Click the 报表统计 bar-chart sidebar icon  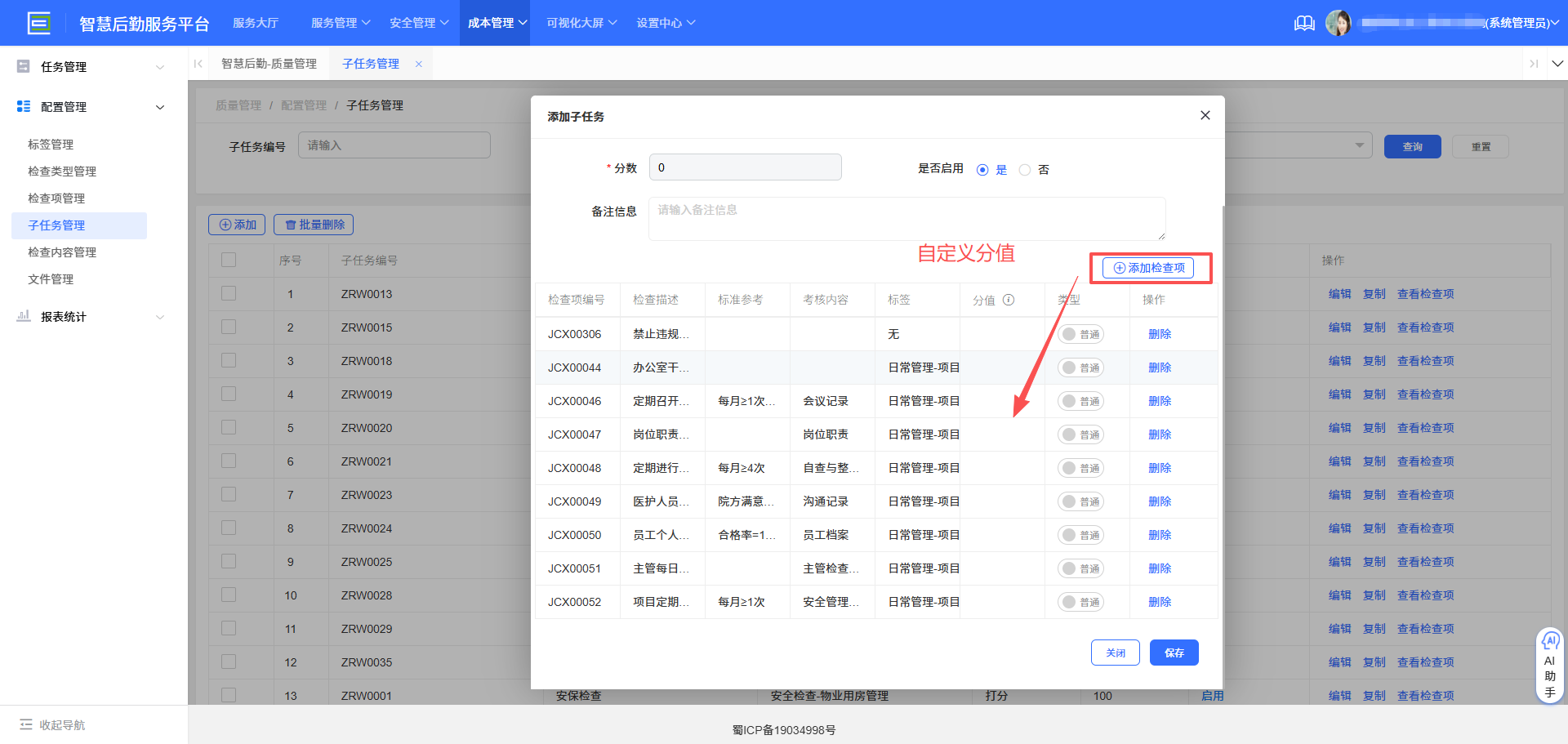23,317
